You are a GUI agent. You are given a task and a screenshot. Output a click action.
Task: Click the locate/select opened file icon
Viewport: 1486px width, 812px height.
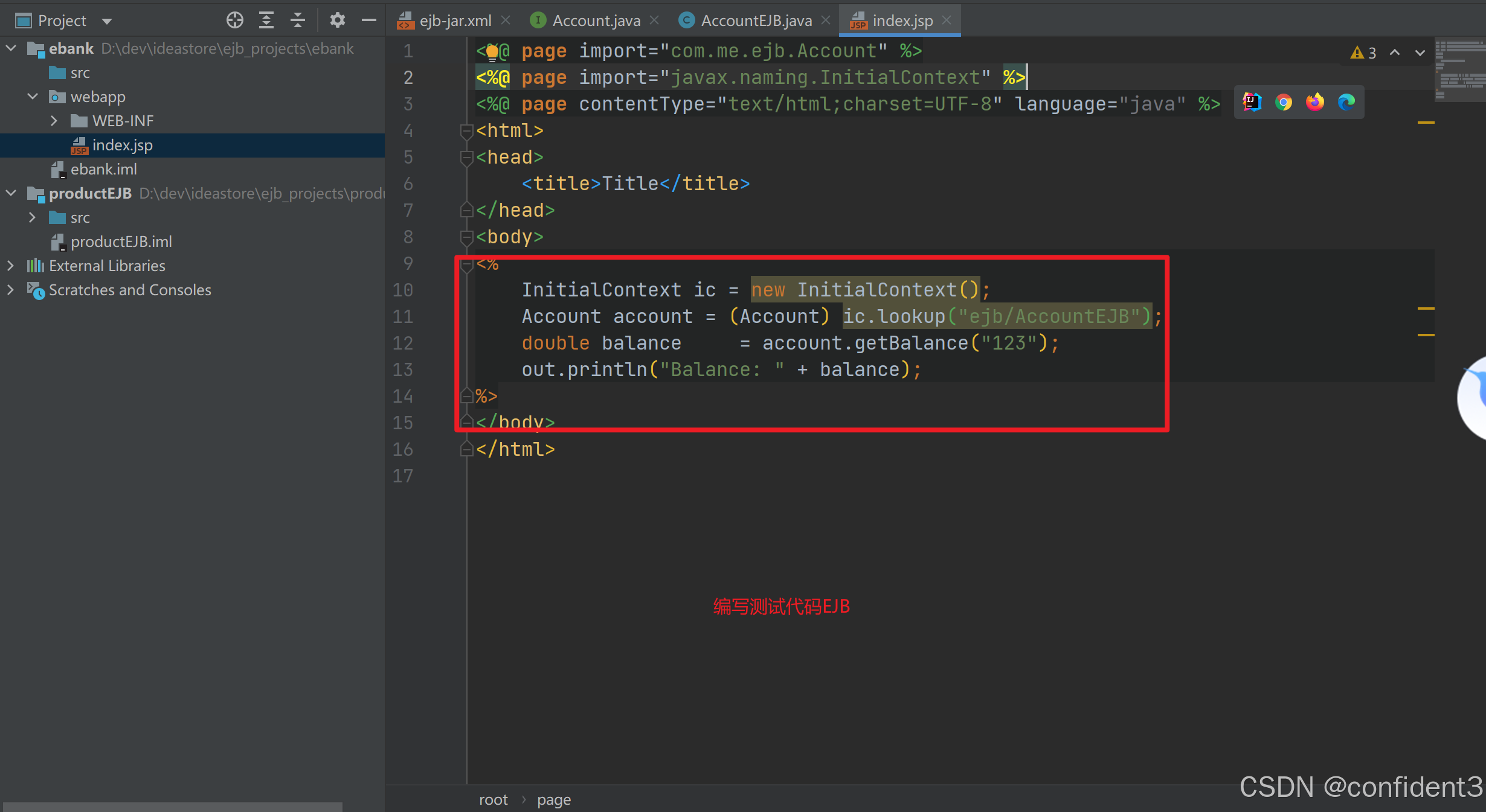[x=234, y=21]
